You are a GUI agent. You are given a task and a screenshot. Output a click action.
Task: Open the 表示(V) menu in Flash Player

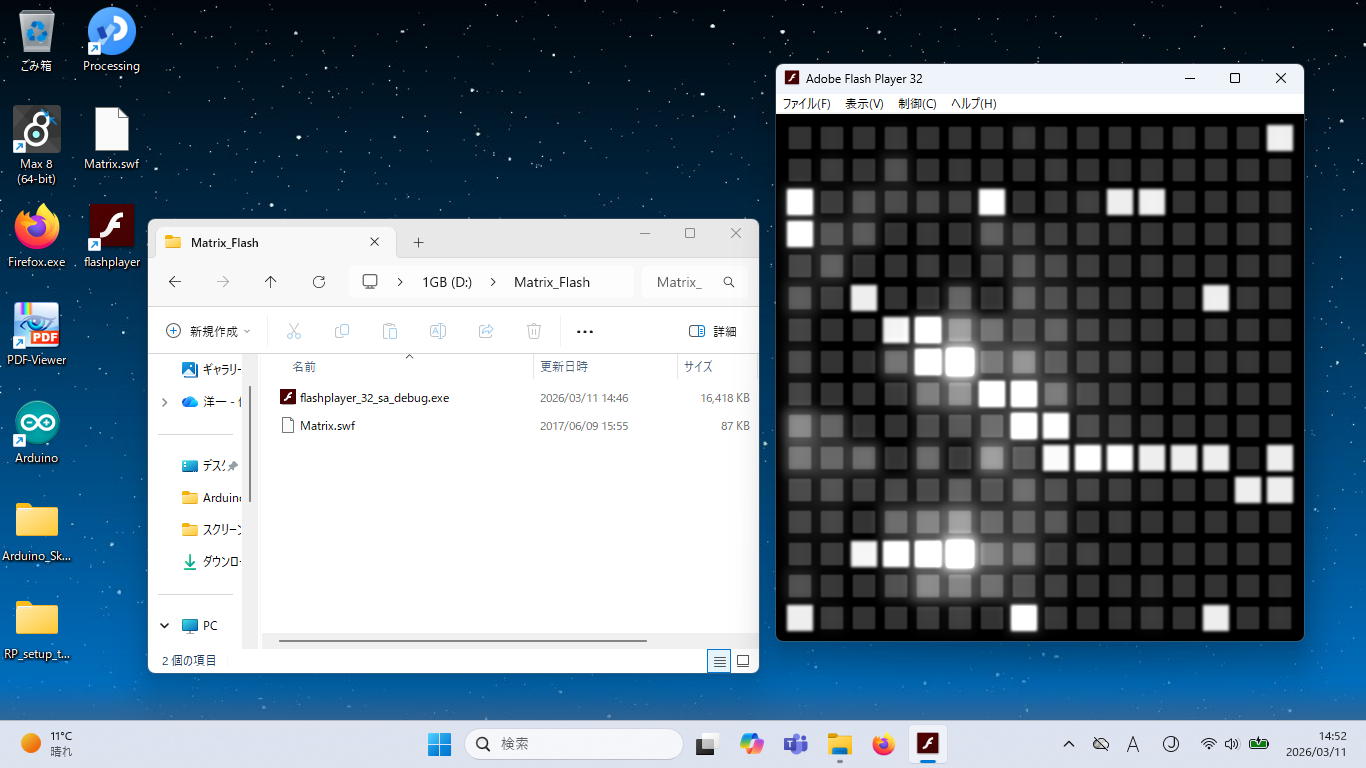(864, 103)
